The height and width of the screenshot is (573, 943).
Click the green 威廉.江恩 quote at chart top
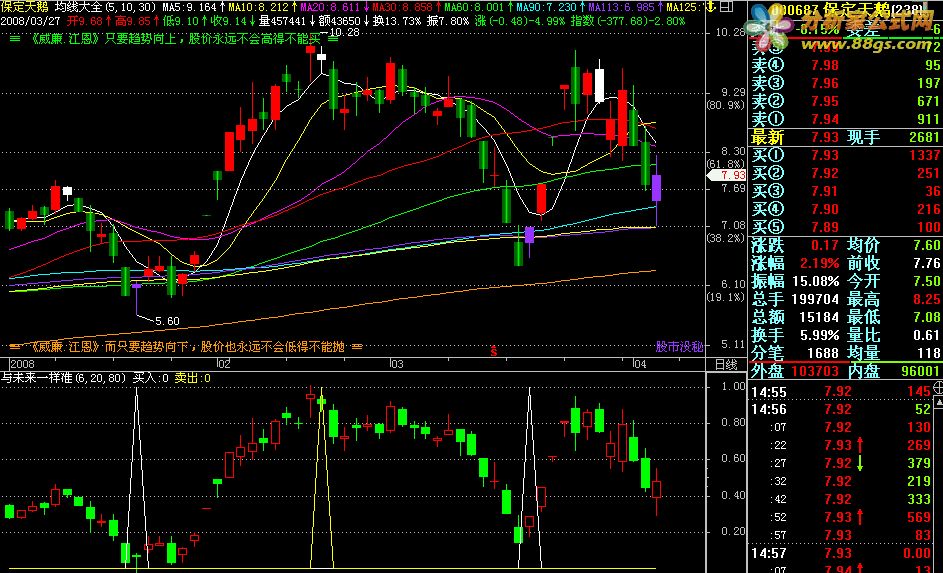point(174,39)
